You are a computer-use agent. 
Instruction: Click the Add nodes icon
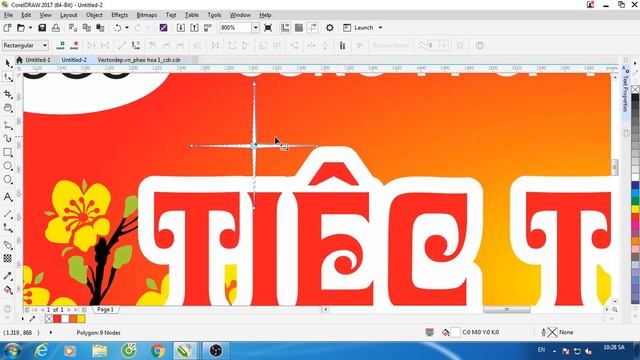coord(60,45)
